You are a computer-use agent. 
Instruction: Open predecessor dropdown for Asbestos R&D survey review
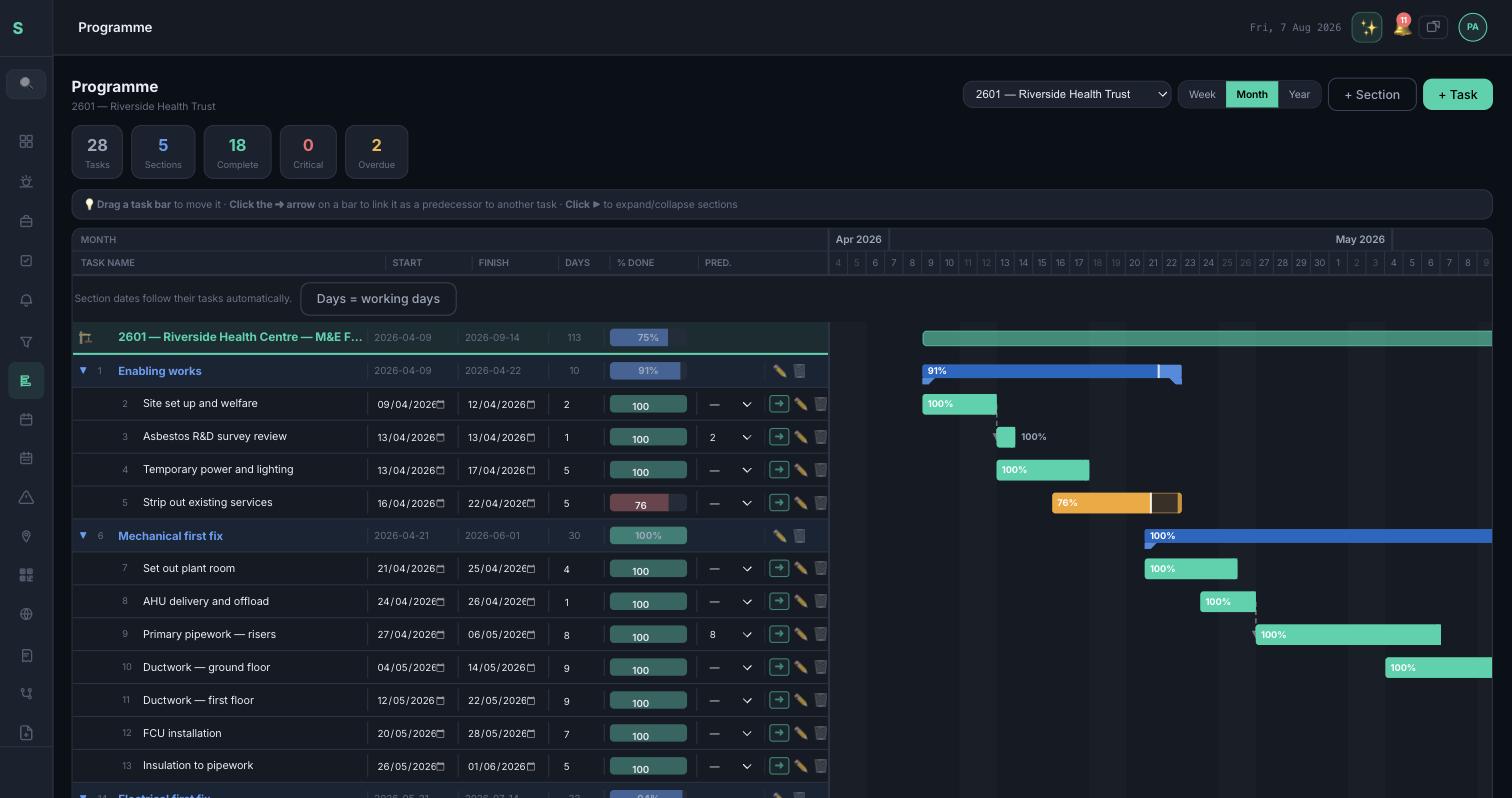pos(730,437)
